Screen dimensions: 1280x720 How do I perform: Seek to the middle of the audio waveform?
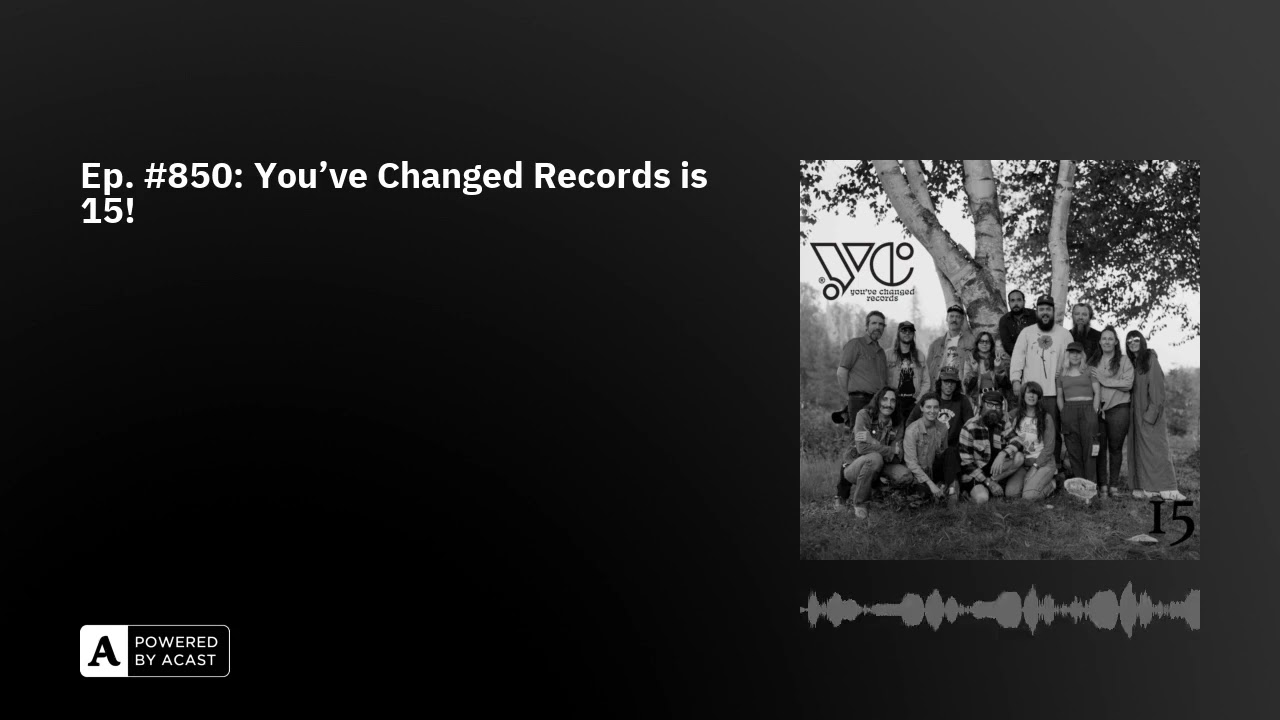click(1000, 610)
